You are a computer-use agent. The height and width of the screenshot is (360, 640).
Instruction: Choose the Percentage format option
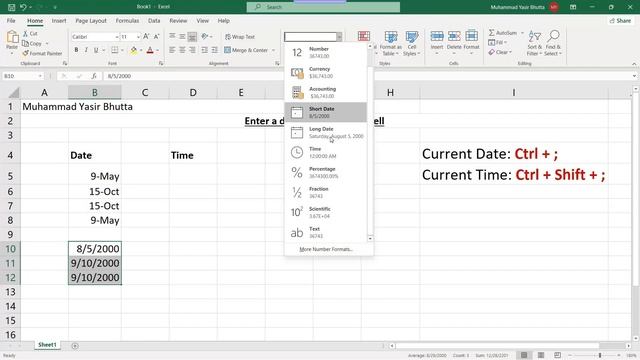[x=325, y=172]
